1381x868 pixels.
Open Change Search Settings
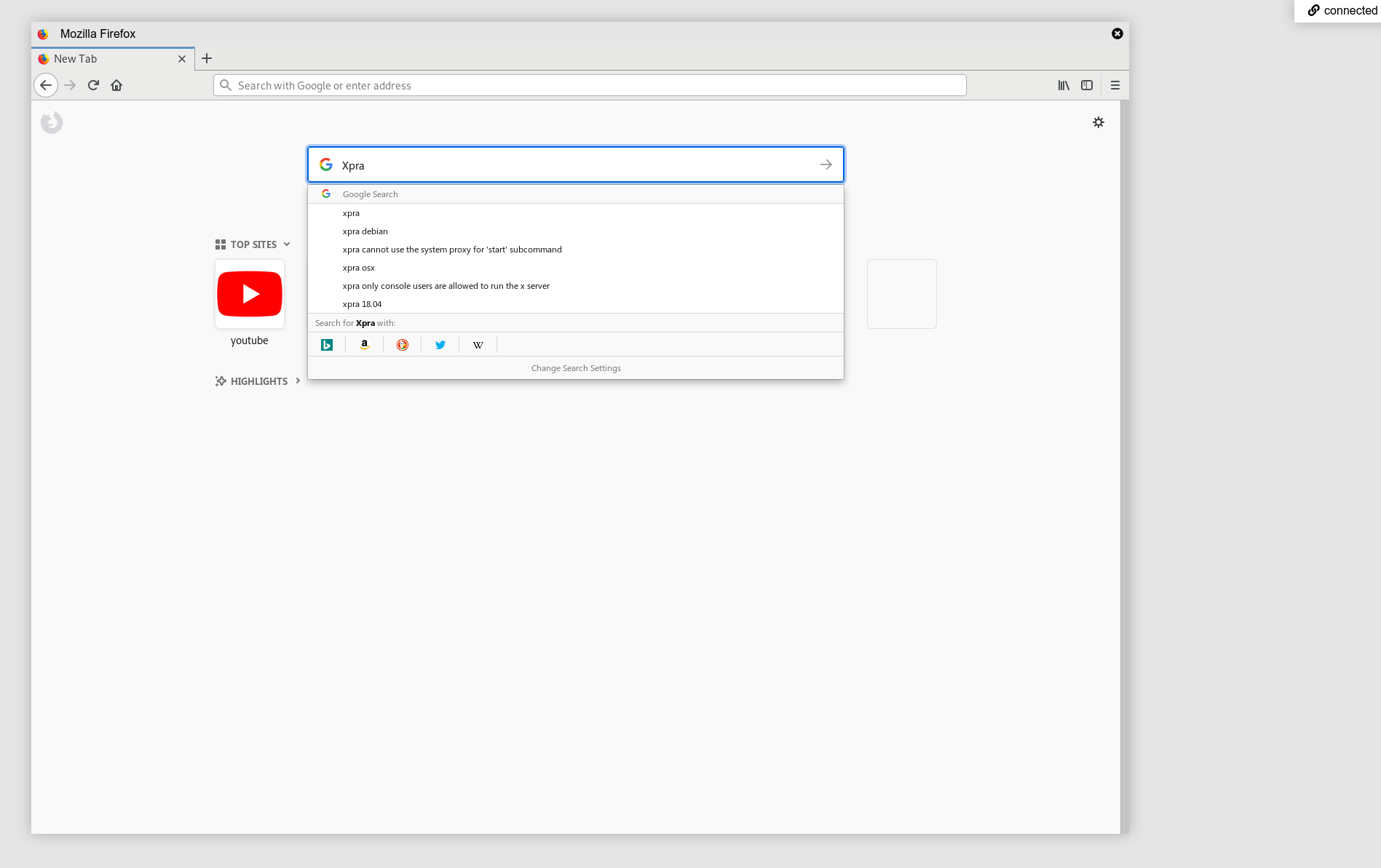(x=576, y=368)
